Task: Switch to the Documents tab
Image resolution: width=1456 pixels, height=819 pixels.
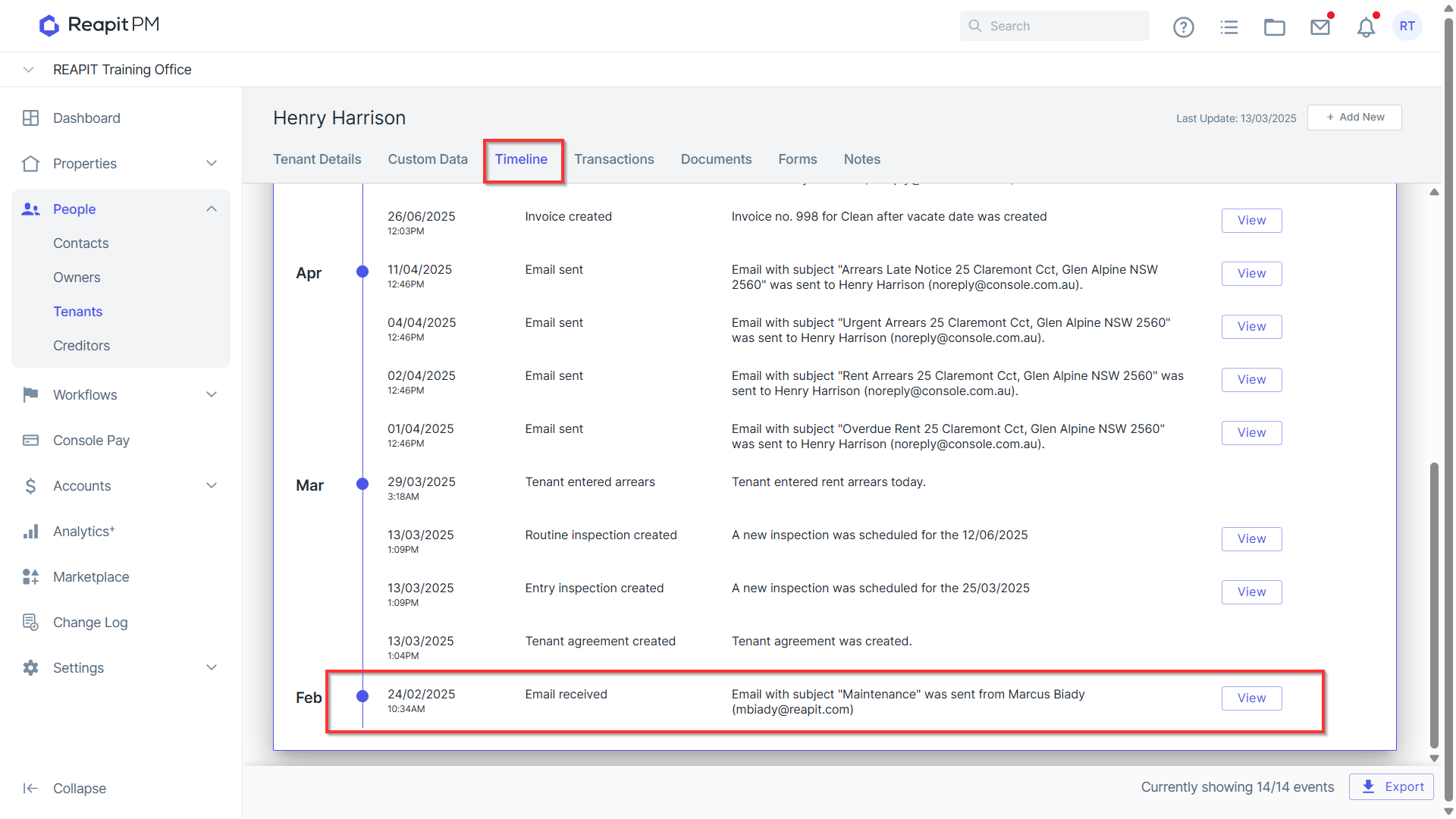Action: tap(716, 159)
